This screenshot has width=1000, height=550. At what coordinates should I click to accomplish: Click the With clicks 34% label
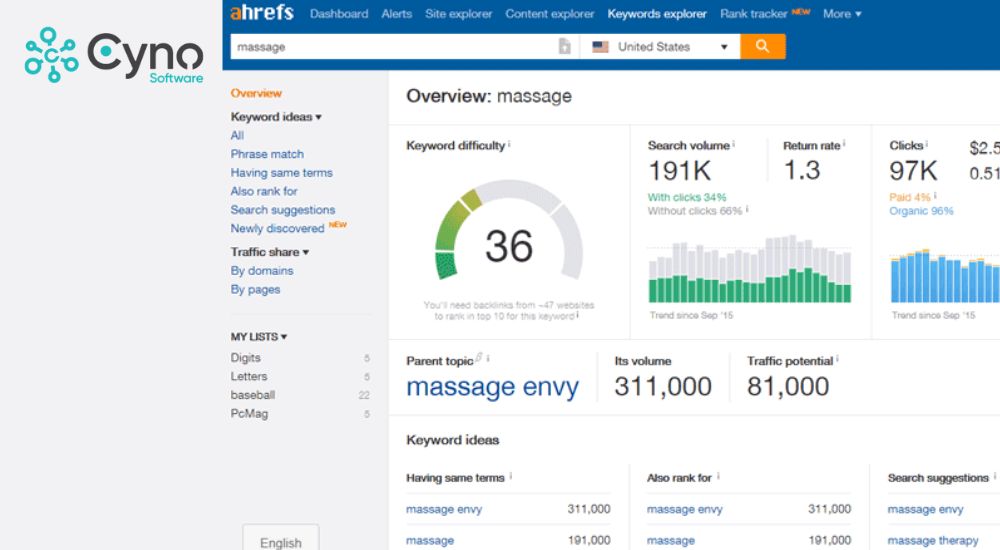point(687,197)
